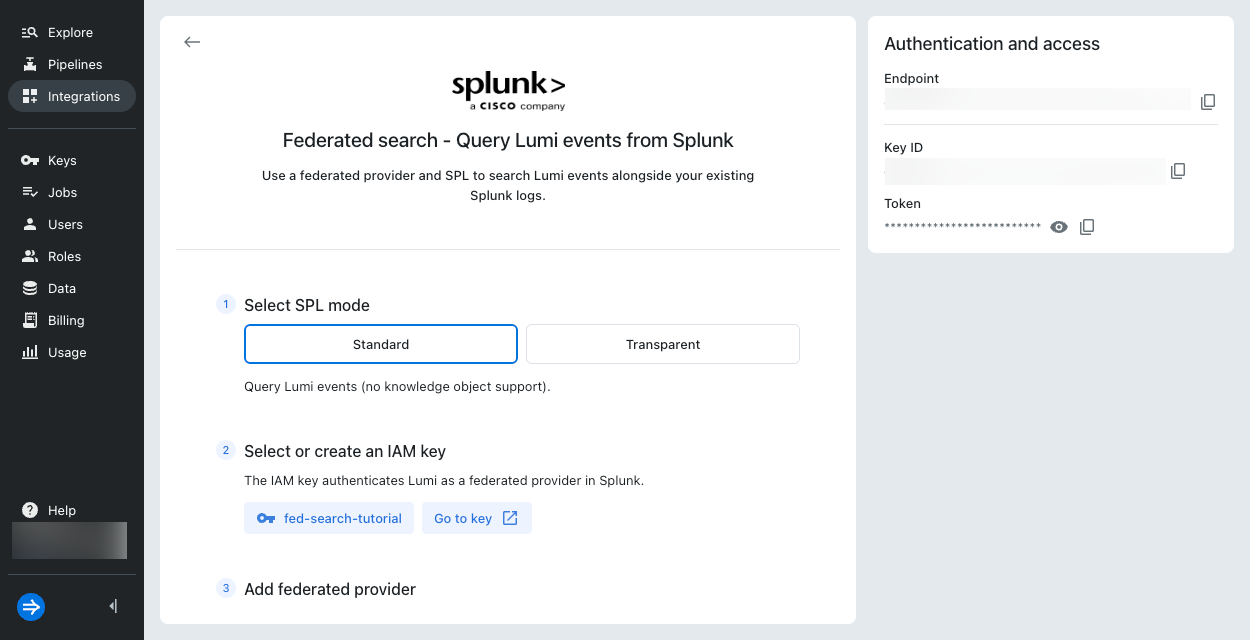1250x640 pixels.
Task: Choose Standard SPL mode
Action: pyautogui.click(x=381, y=344)
